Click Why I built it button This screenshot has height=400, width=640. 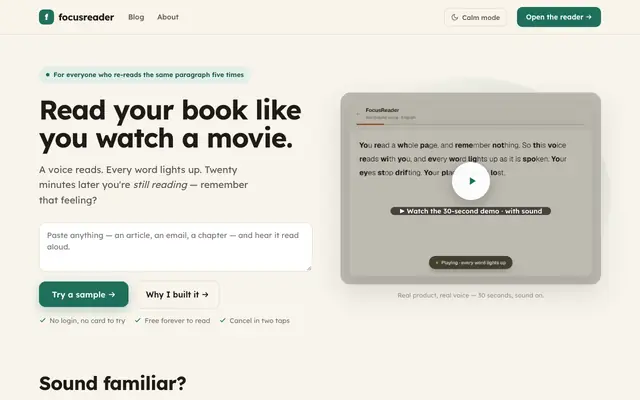coord(177,295)
